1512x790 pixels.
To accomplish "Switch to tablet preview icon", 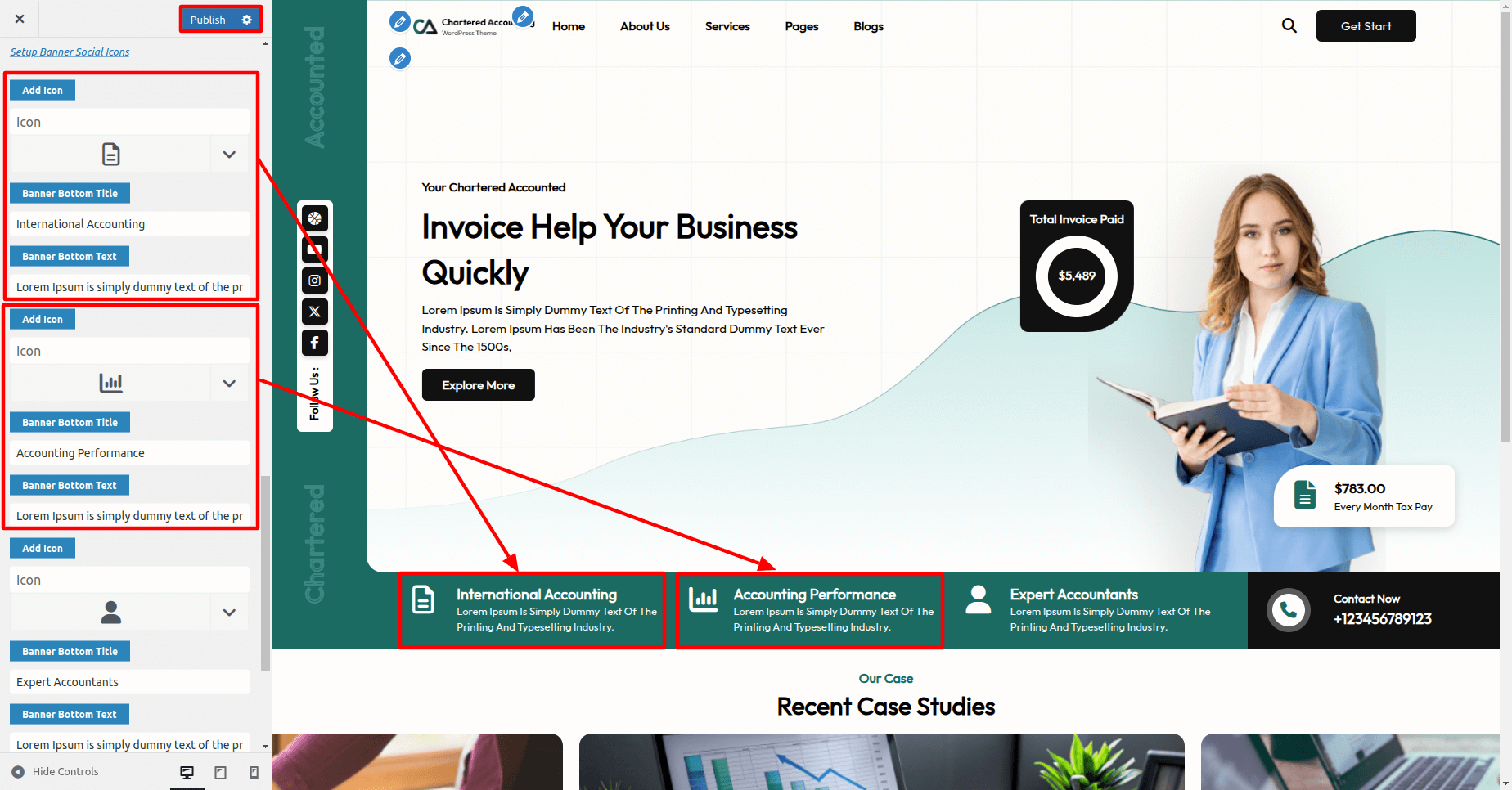I will 220,773.
